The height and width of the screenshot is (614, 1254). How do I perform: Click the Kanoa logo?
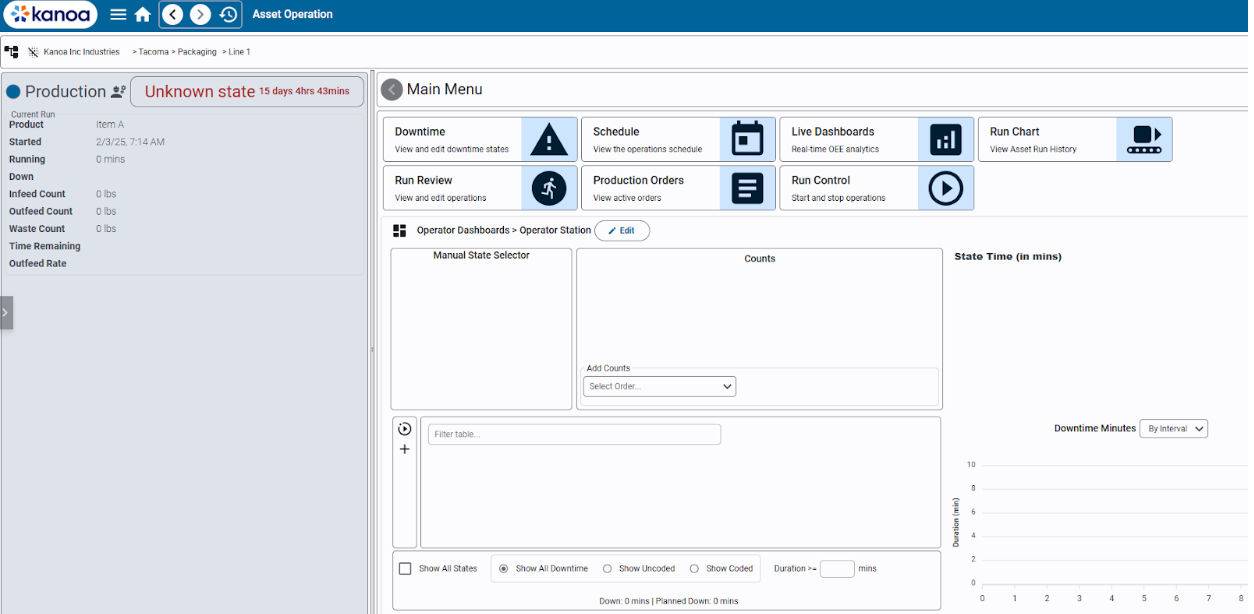click(x=50, y=14)
